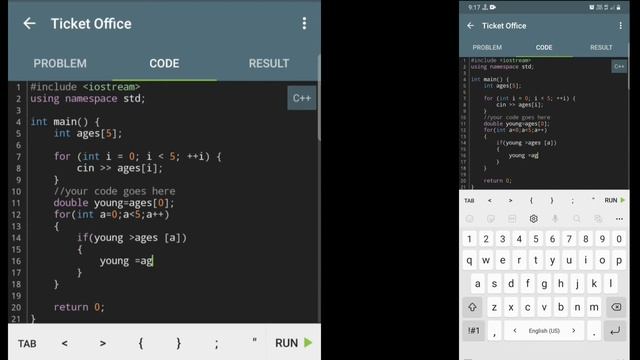Tap the 'e' key on the keyboard

click(x=502, y=260)
